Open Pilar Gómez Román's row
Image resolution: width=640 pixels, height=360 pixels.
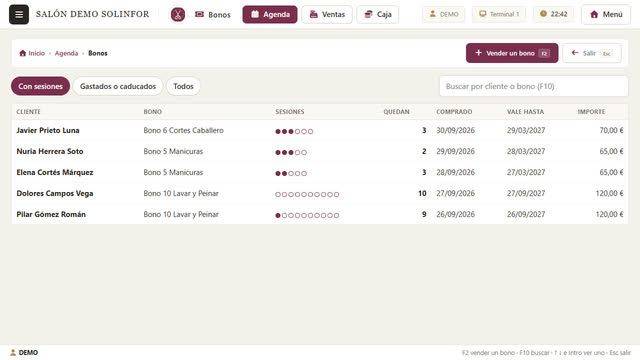click(320, 214)
